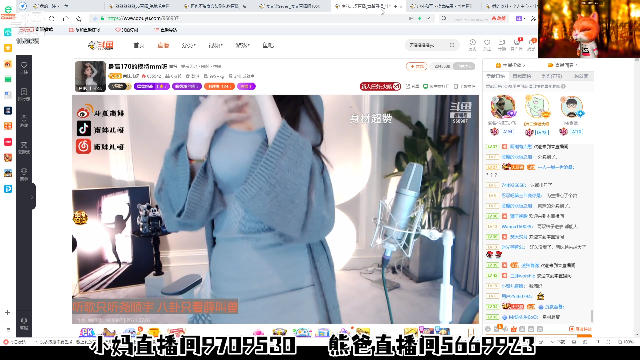Switch to the second tab of the rank panel
Screen dimensions: 640x360
click(x=522, y=76)
